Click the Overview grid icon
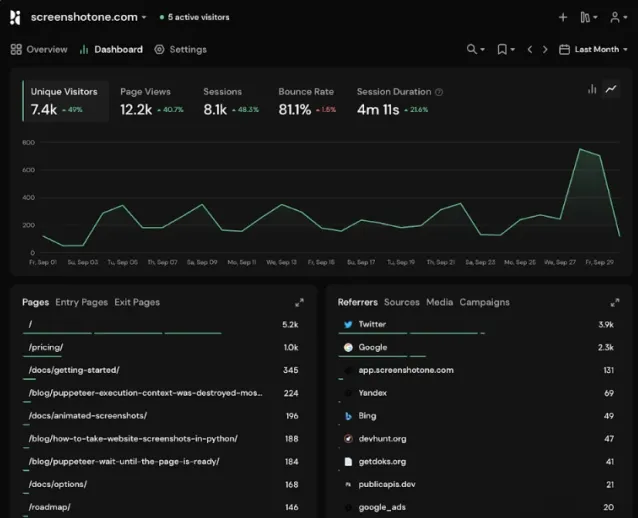Screen dimensions: 638x518 pyautogui.click(x=16, y=50)
